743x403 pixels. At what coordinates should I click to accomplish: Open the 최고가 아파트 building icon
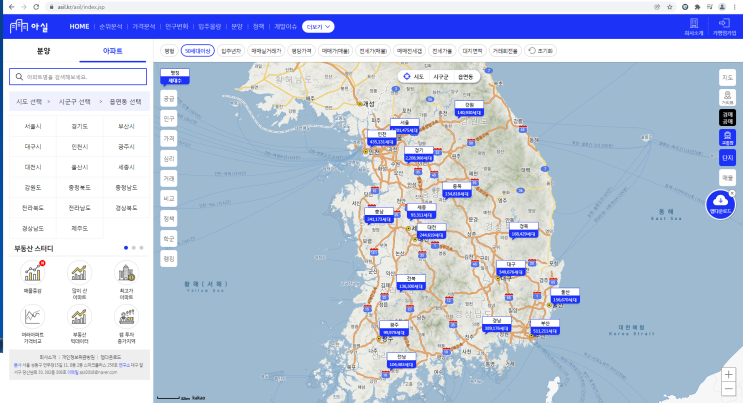127,273
